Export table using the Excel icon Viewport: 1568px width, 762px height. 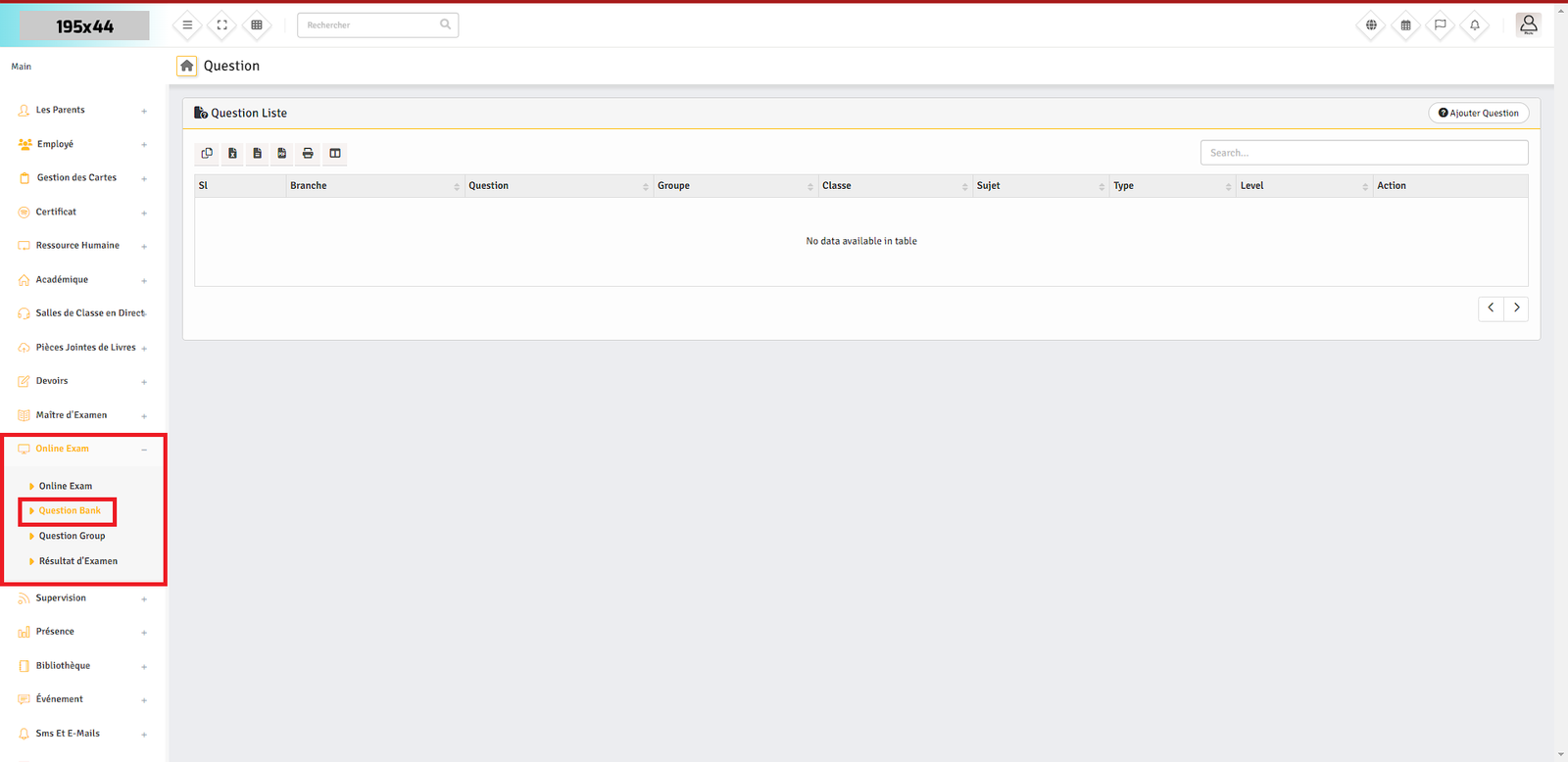click(x=232, y=154)
